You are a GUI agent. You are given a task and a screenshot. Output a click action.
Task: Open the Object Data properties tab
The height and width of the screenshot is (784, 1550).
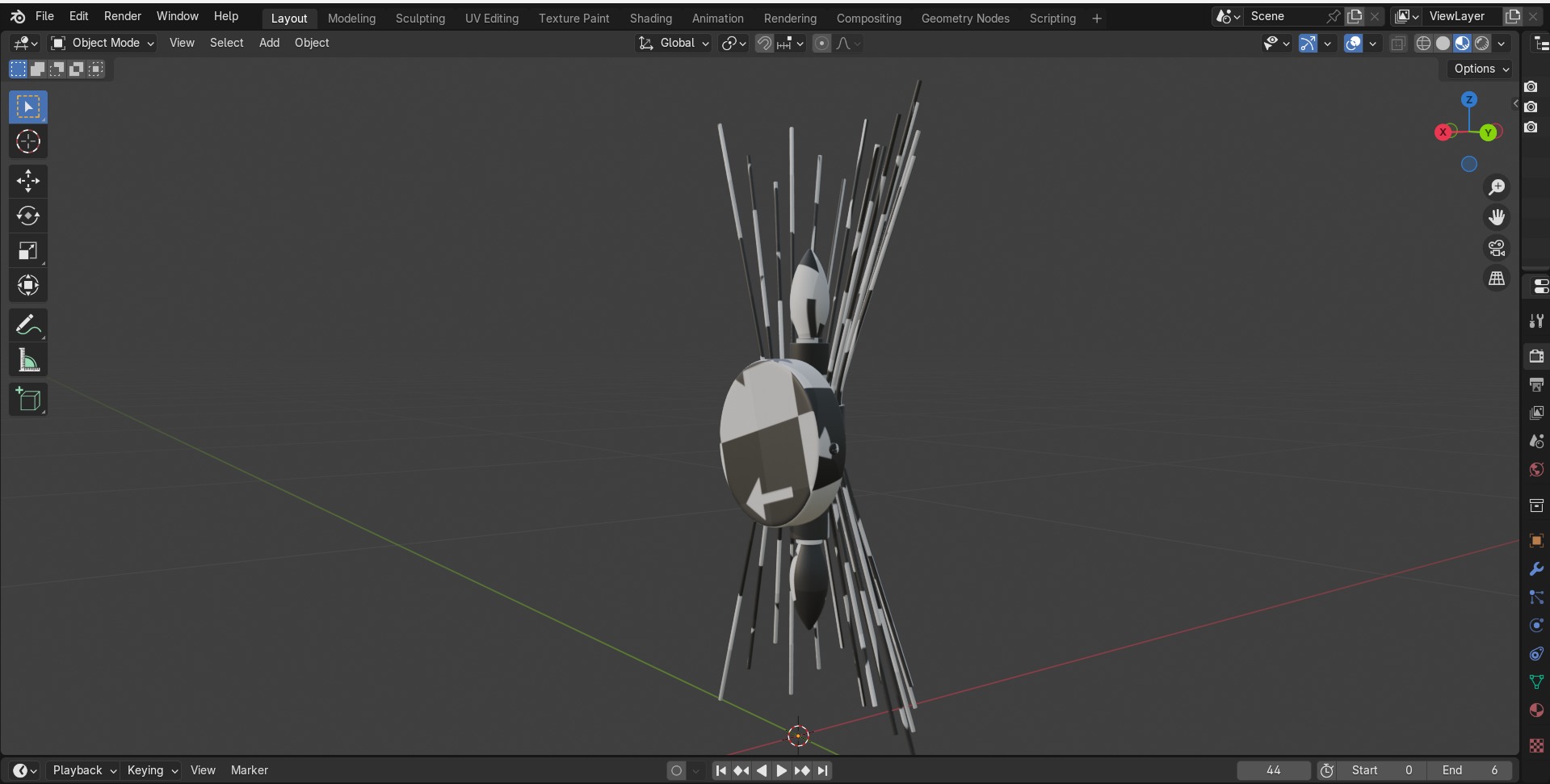[1536, 681]
